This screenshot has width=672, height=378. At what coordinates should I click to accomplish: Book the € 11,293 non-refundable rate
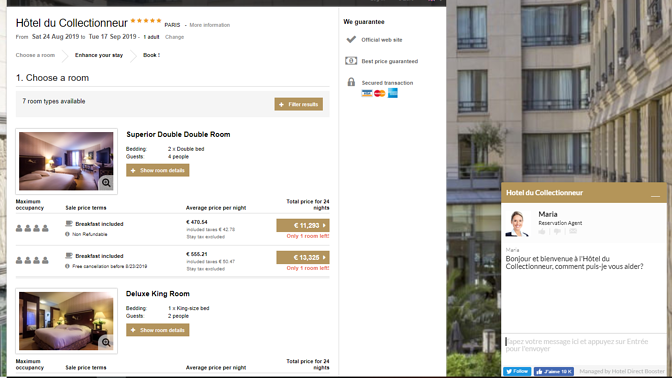[303, 225]
